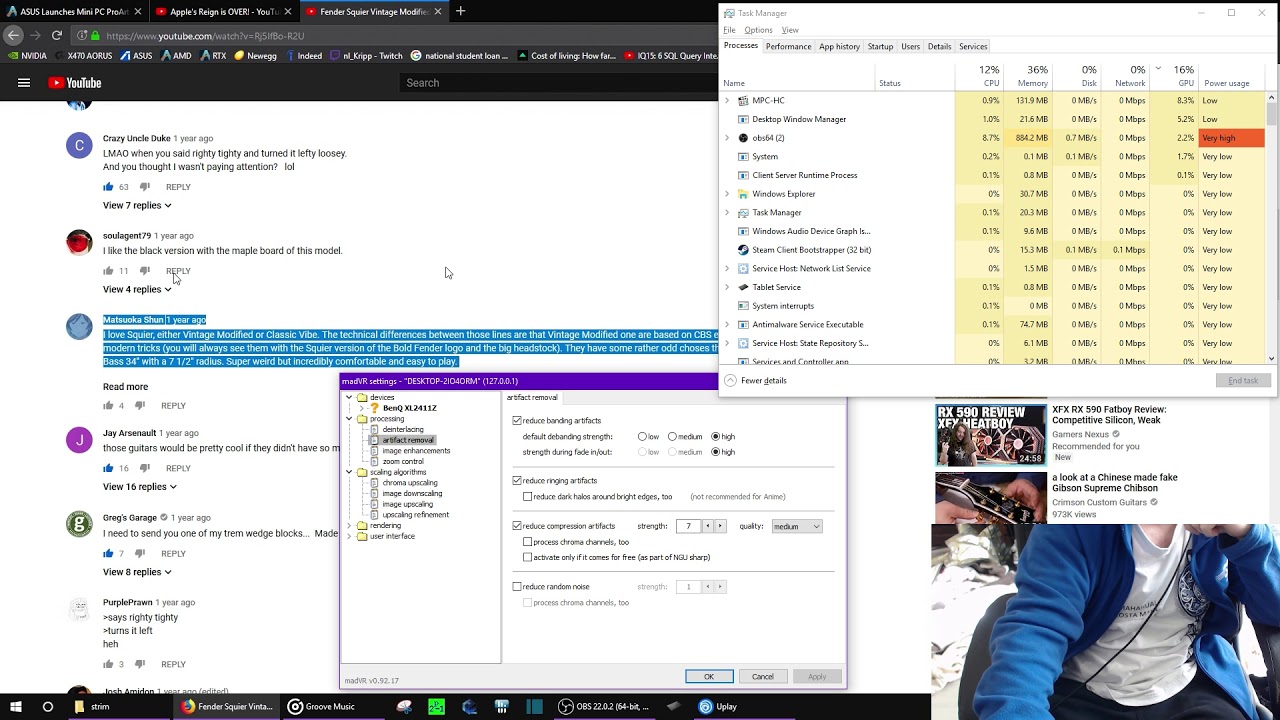This screenshot has width=1280, height=720.
Task: Click the Task Manager processes scrollbar
Action: click(x=1271, y=228)
